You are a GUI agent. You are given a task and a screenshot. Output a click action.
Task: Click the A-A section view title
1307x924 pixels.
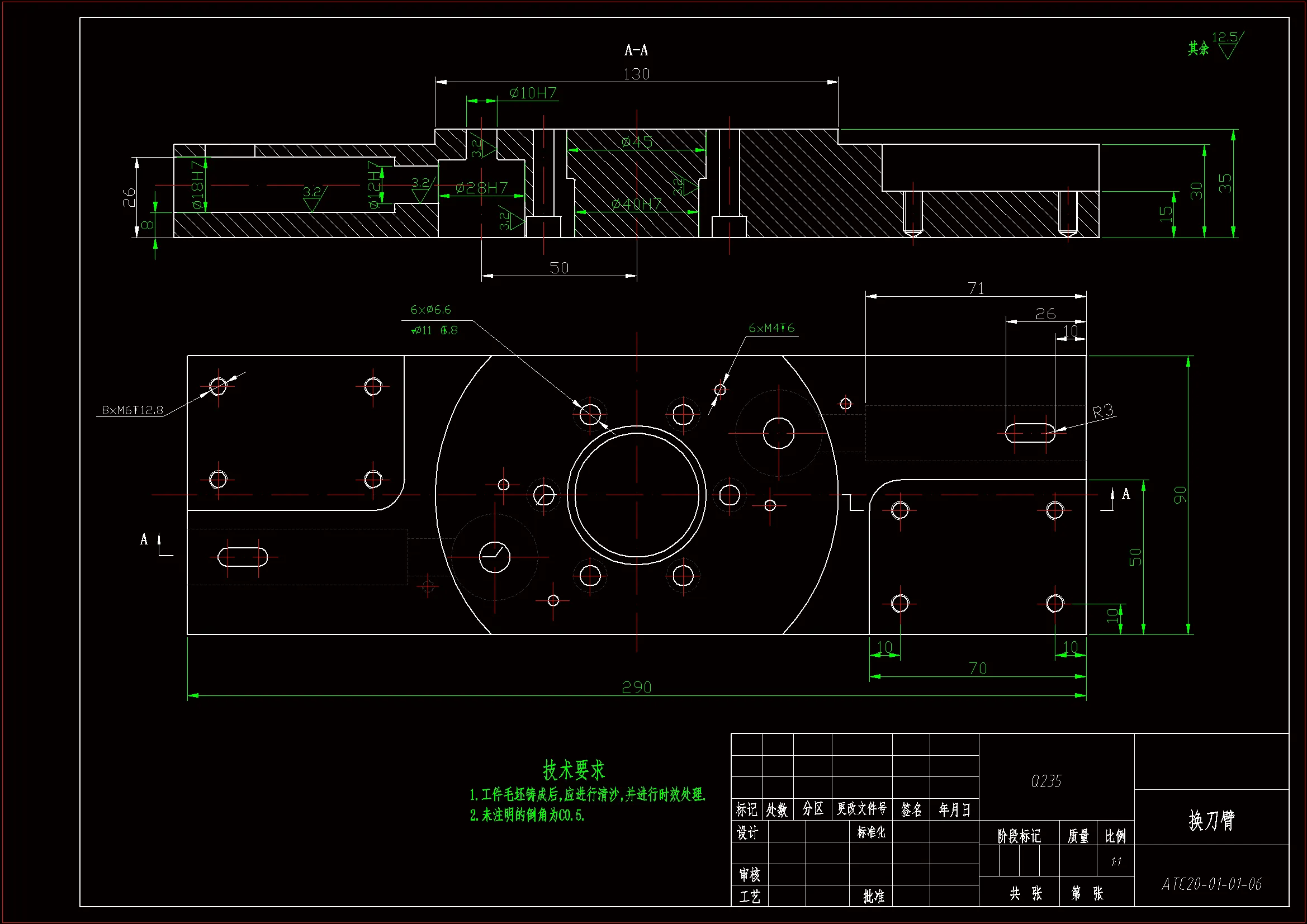click(x=636, y=51)
